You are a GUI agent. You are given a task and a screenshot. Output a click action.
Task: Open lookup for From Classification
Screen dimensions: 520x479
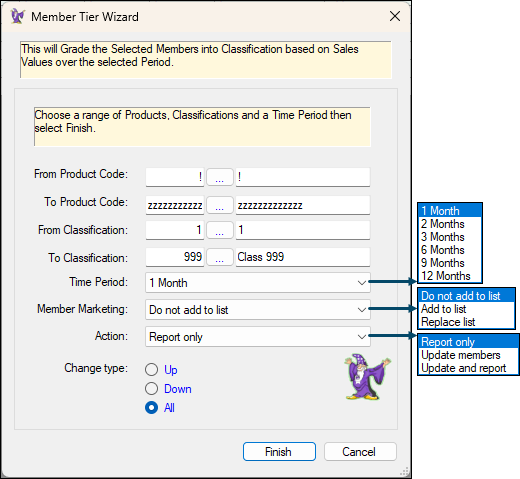pos(220,230)
